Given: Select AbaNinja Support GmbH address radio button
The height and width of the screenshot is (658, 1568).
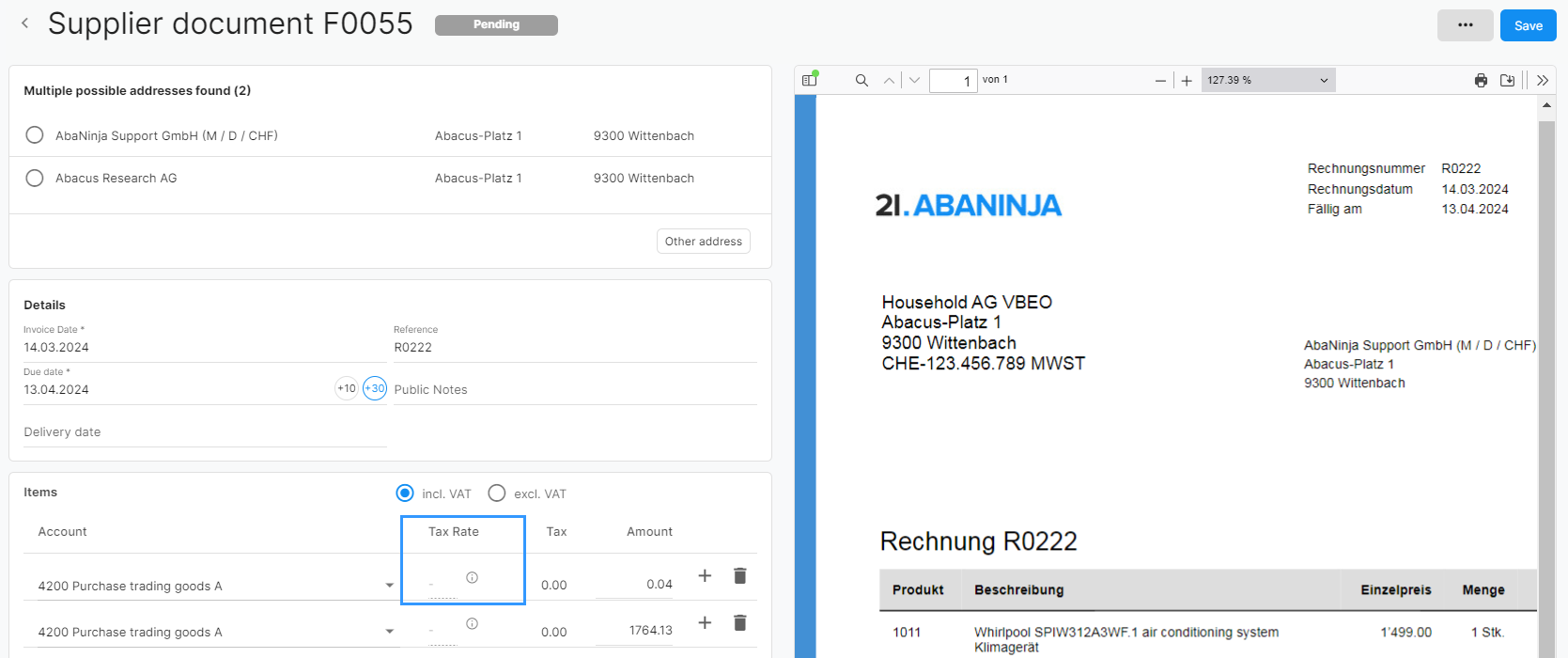Looking at the screenshot, I should click(x=35, y=135).
